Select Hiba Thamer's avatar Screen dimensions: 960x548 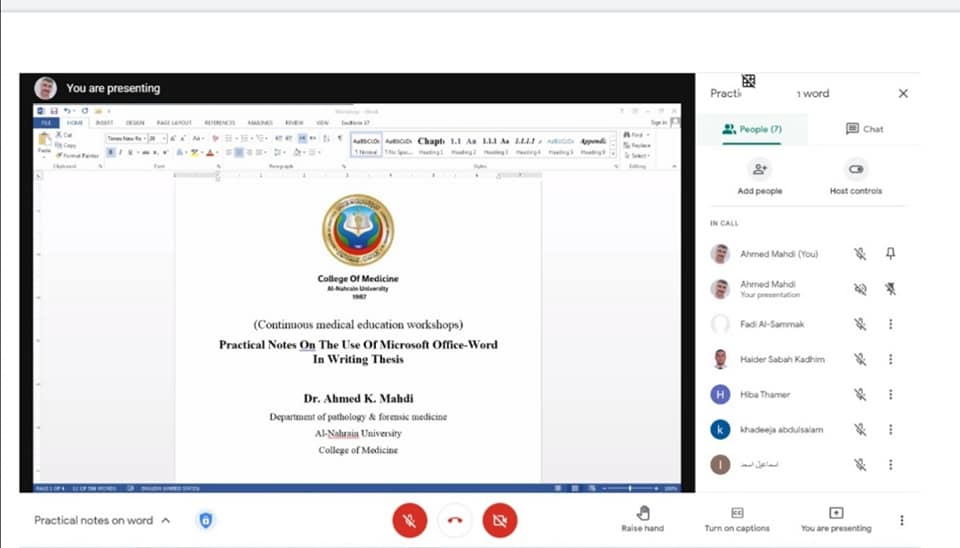(720, 394)
